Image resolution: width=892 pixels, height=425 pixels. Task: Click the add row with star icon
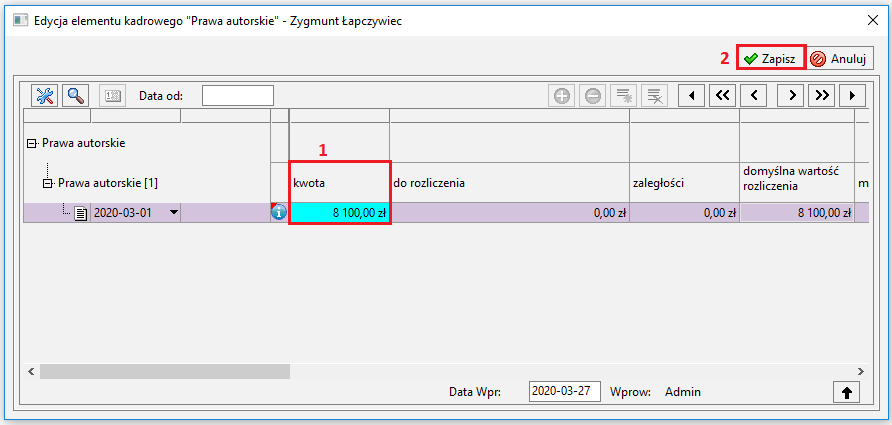(623, 96)
